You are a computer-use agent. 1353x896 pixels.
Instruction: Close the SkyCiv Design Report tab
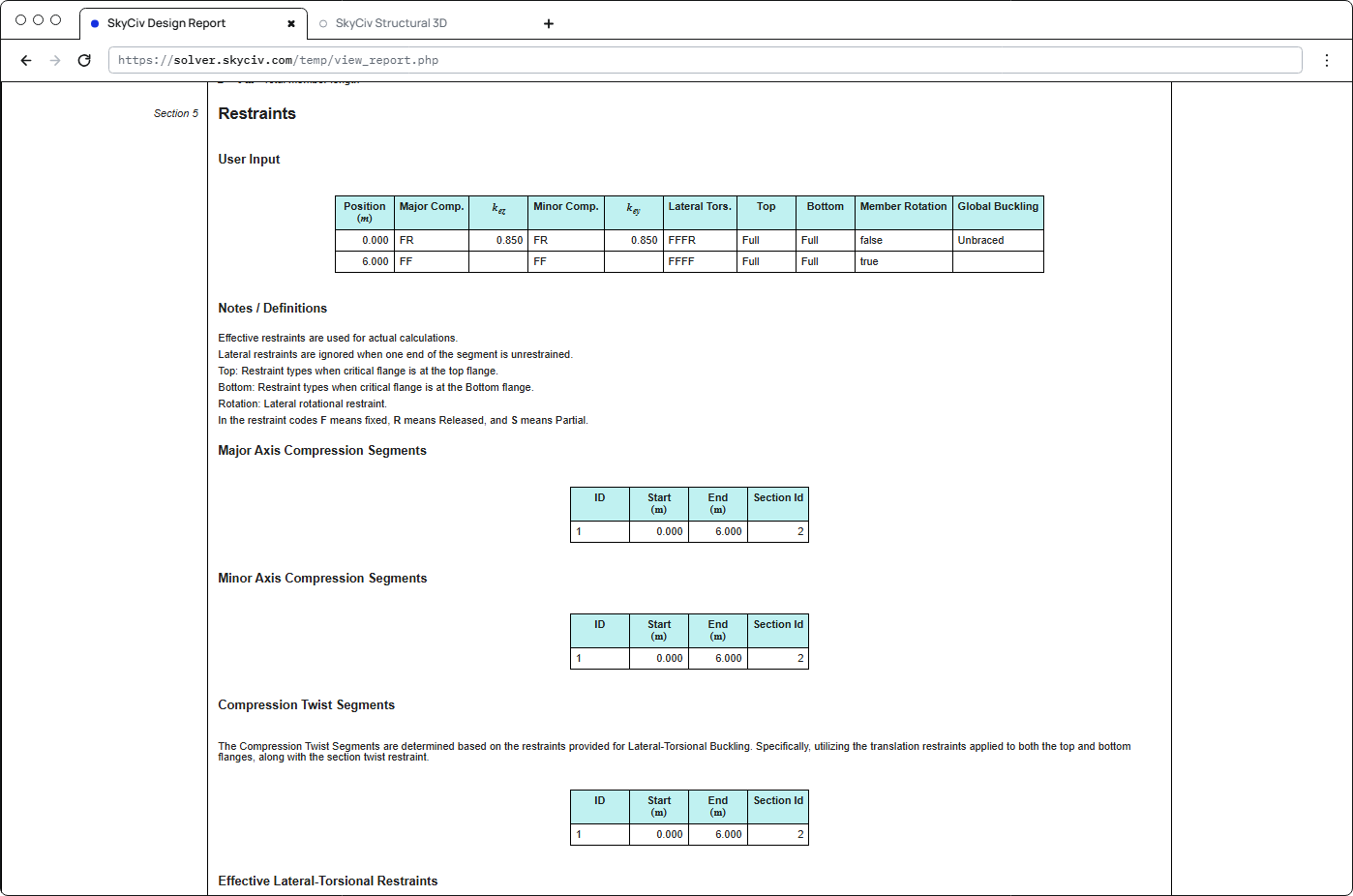(291, 23)
